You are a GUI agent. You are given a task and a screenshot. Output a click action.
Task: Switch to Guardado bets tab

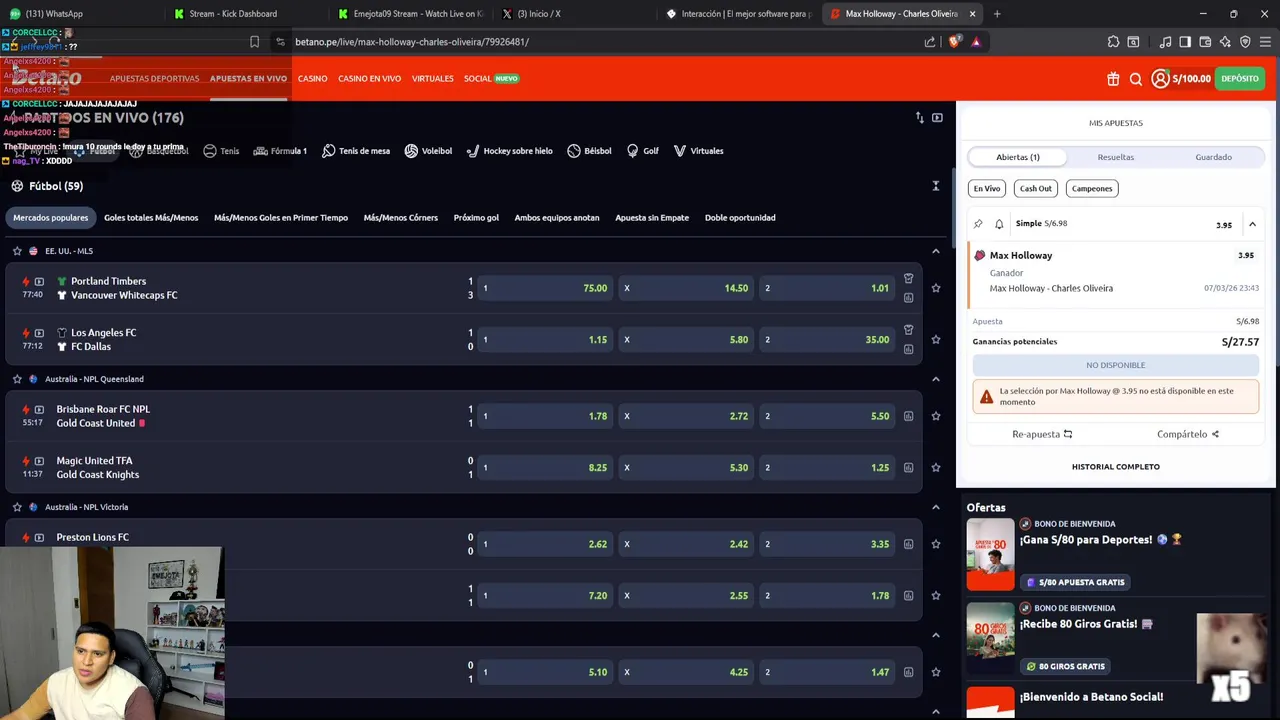[1214, 157]
